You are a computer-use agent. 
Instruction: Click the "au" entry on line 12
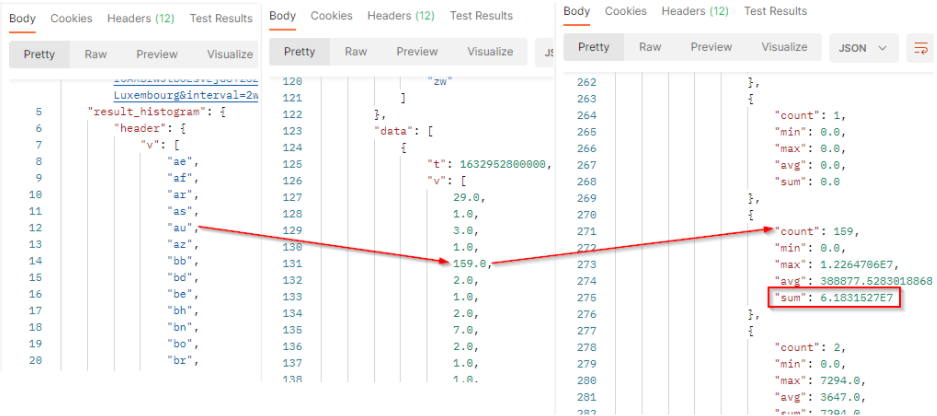pos(183,227)
